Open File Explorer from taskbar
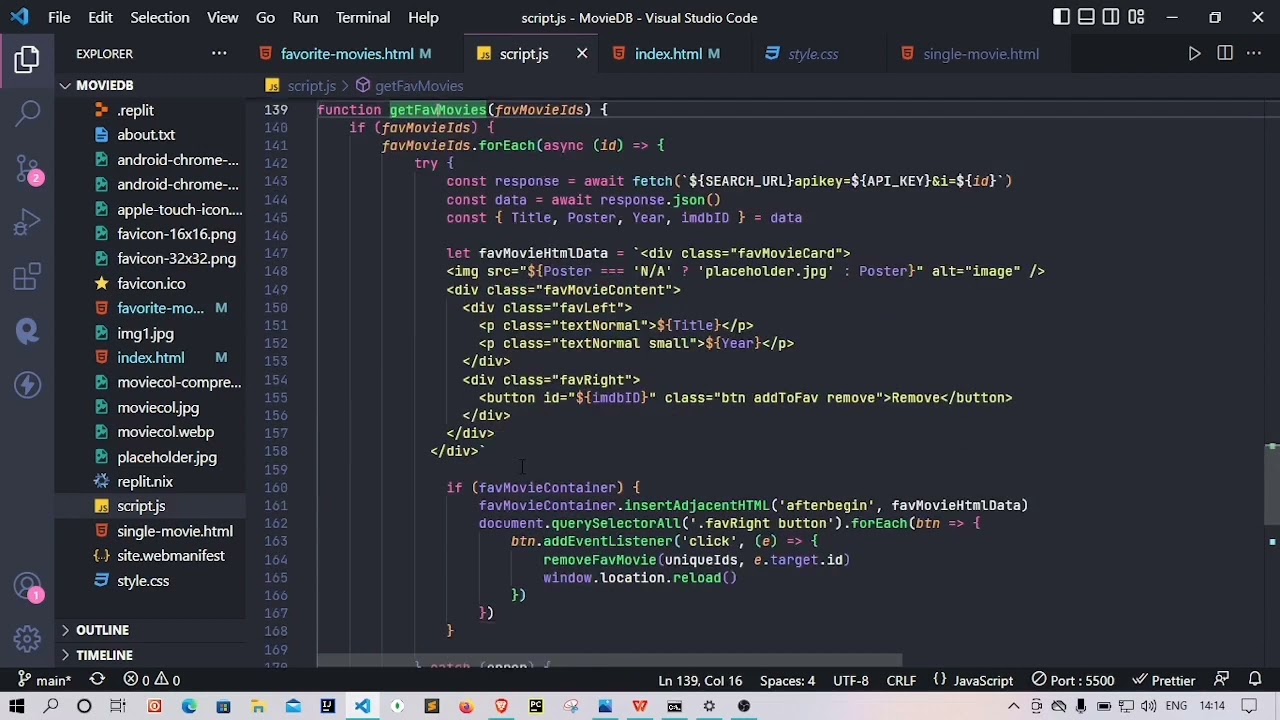The image size is (1280, 720). click(x=258, y=706)
